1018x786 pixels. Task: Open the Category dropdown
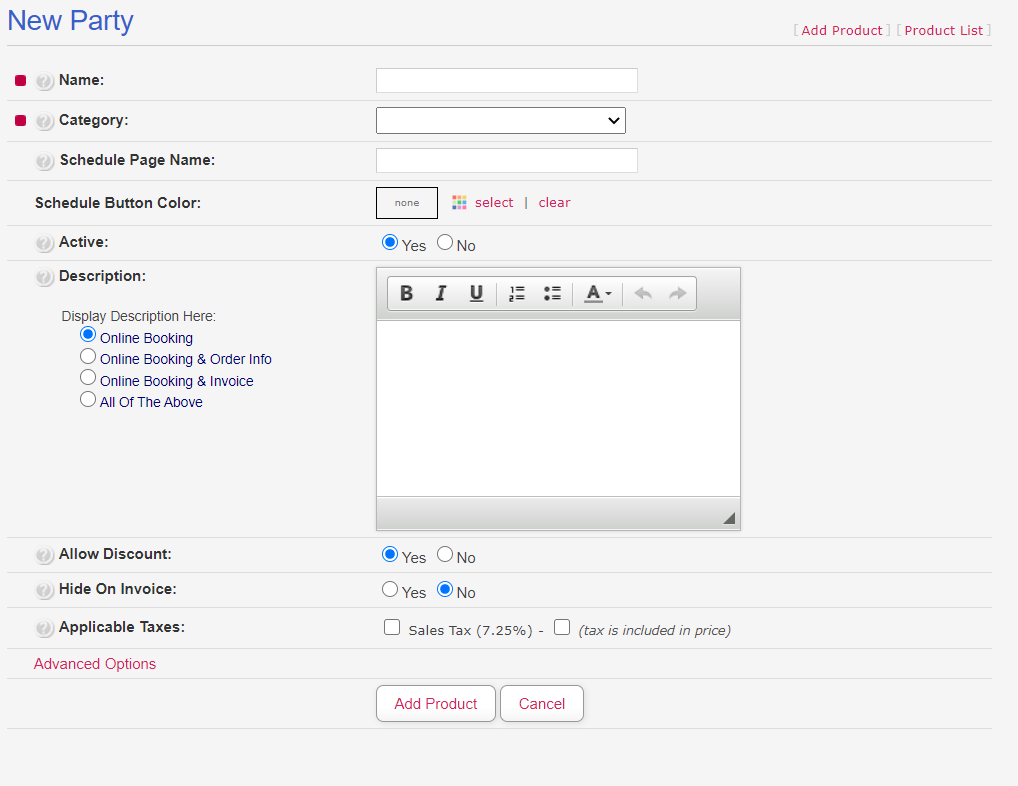501,121
